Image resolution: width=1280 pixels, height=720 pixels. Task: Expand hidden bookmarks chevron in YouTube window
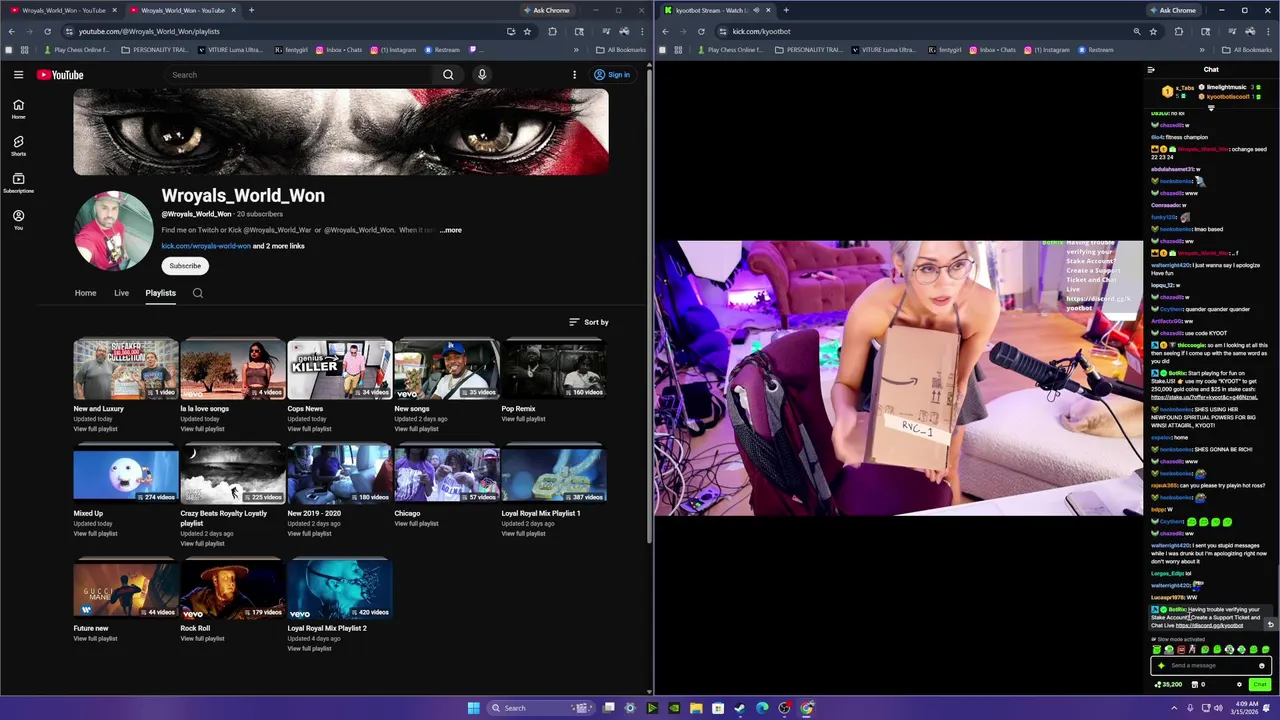(576, 50)
